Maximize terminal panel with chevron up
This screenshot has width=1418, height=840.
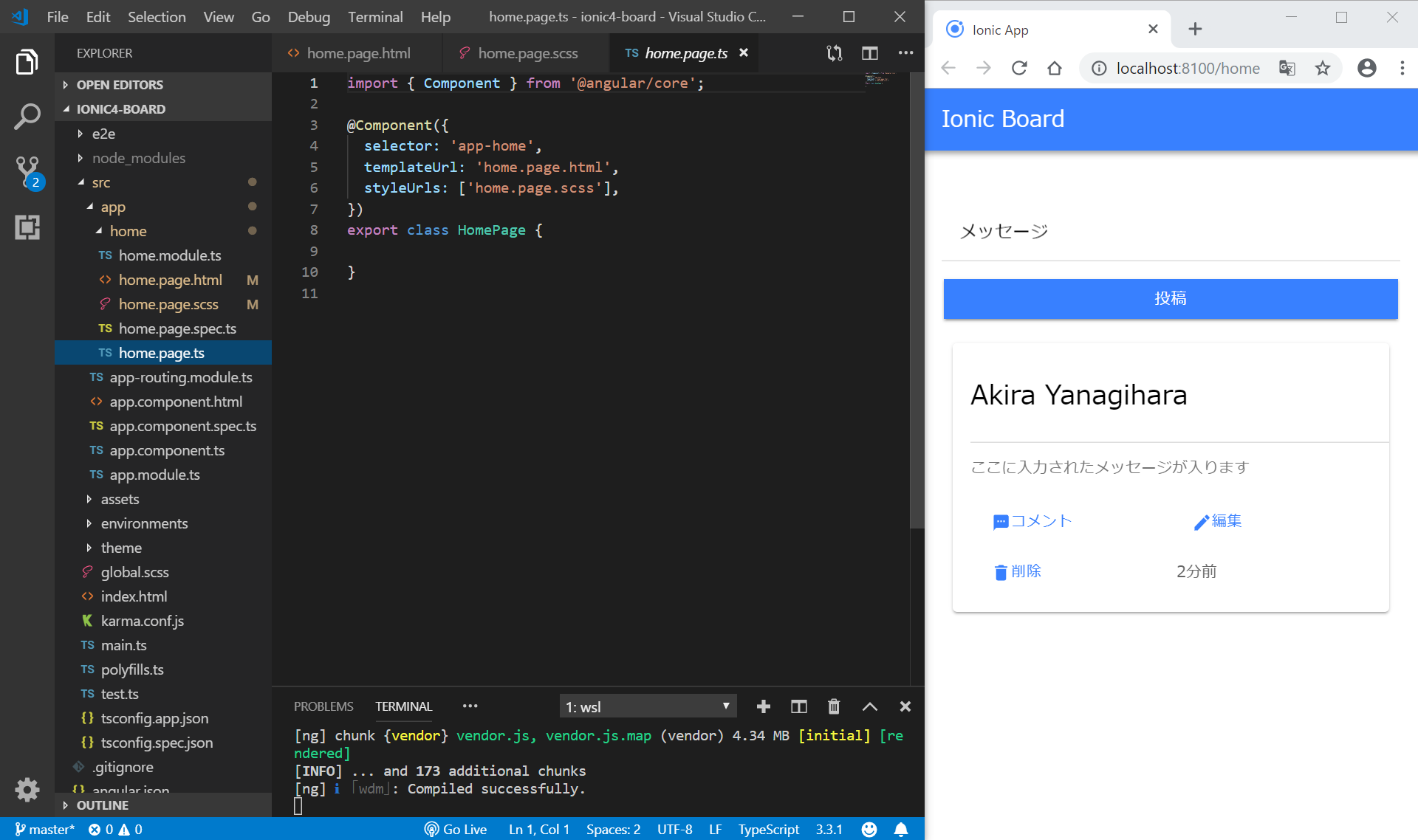click(x=870, y=706)
